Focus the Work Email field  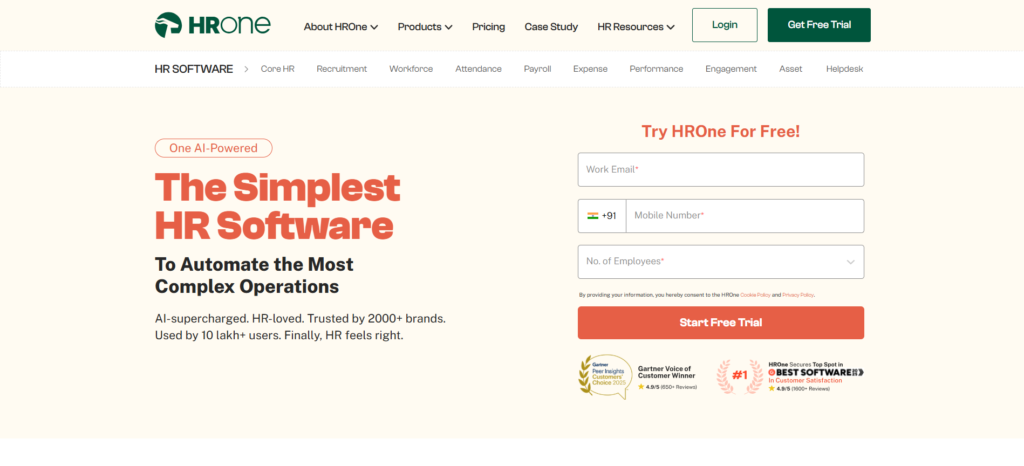(x=720, y=170)
